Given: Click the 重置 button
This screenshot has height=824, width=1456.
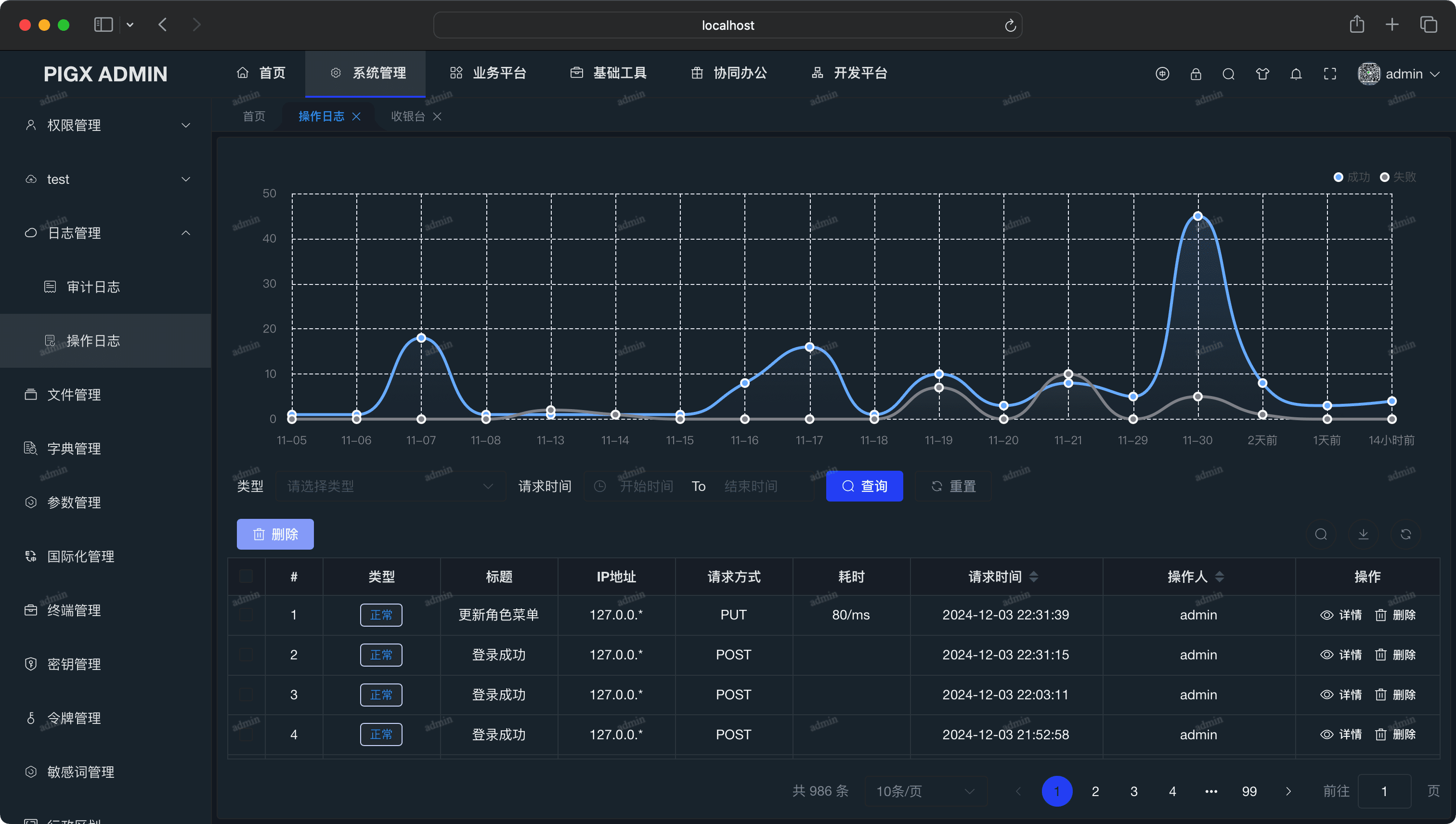Looking at the screenshot, I should click(953, 486).
